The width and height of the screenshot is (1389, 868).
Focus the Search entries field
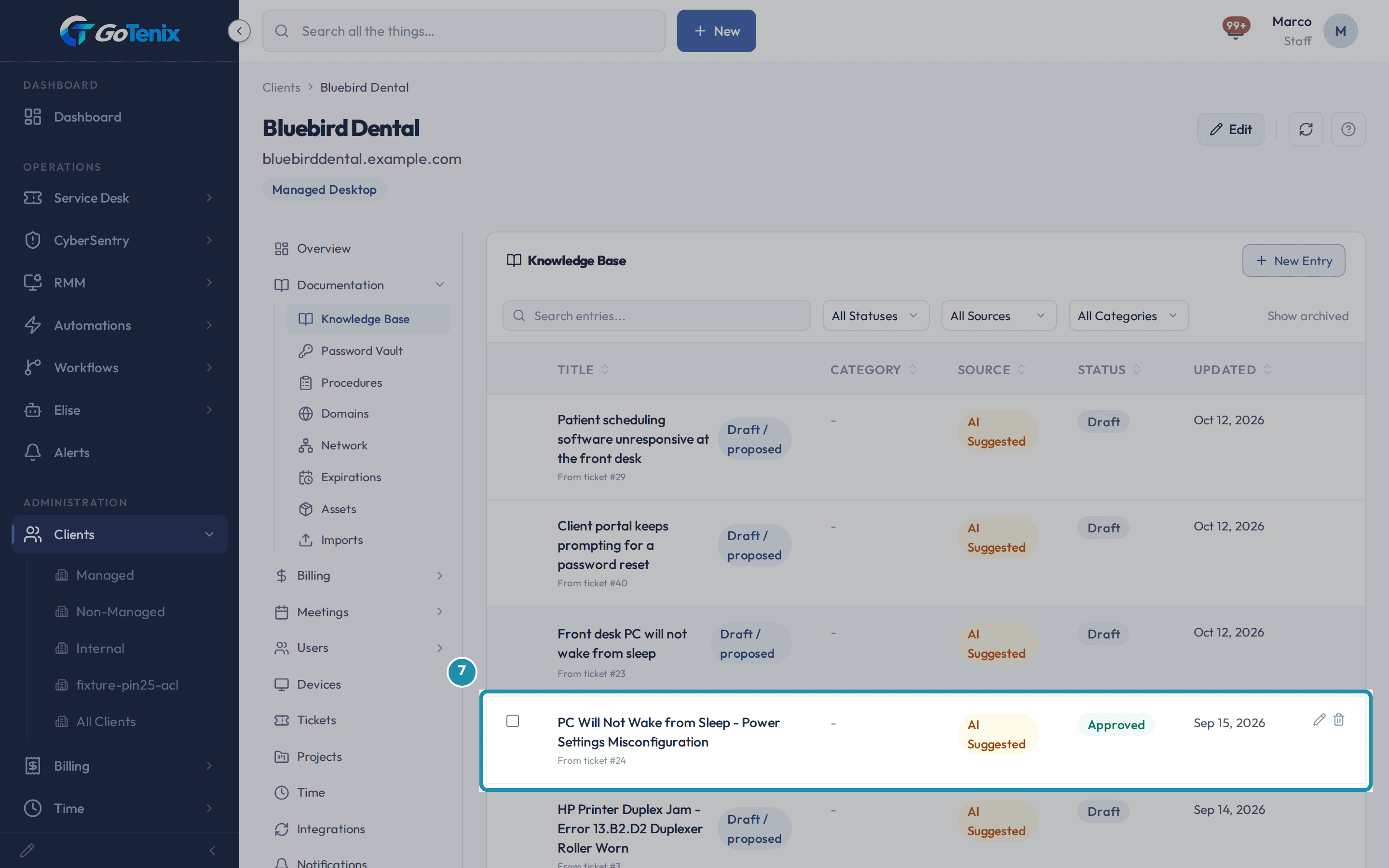[656, 316]
